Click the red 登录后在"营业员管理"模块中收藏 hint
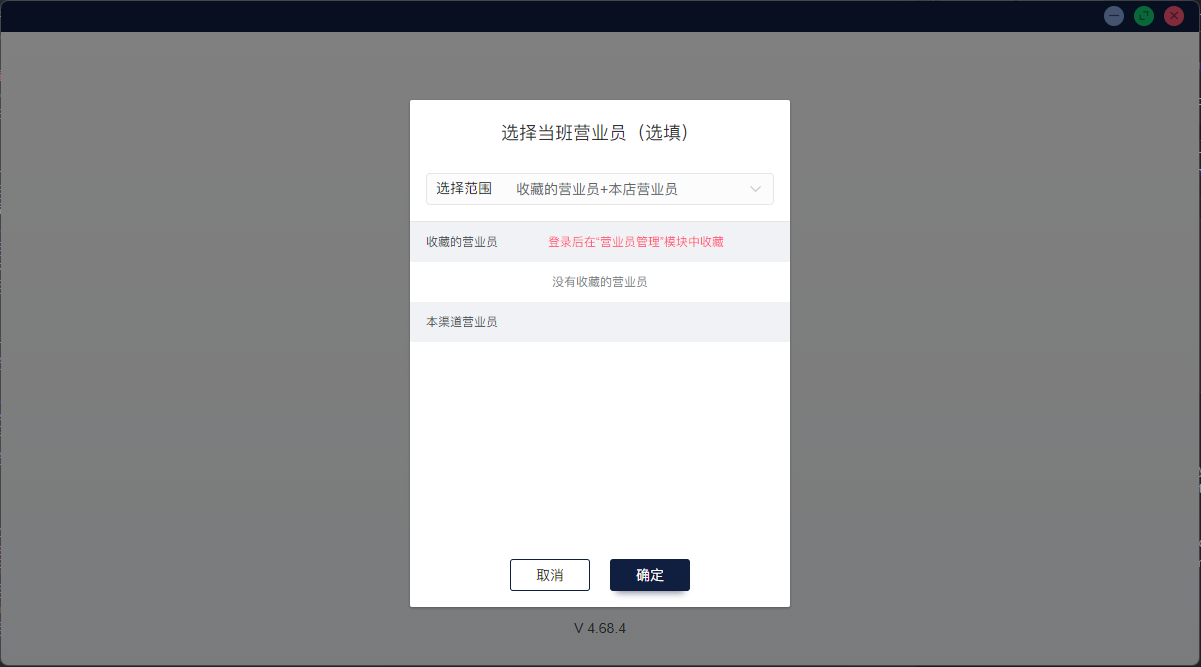 click(636, 242)
